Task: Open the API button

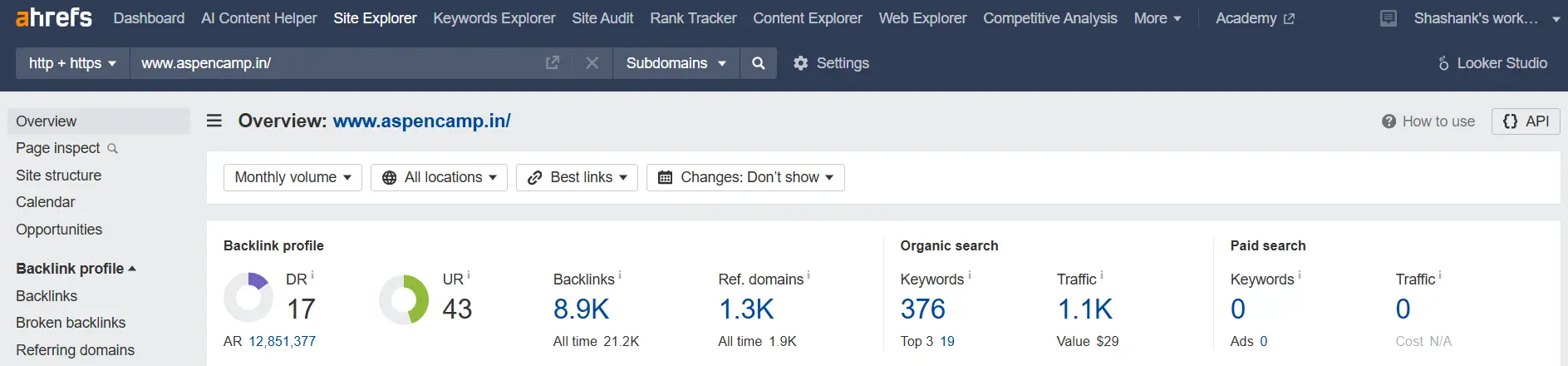Action: [x=1526, y=121]
